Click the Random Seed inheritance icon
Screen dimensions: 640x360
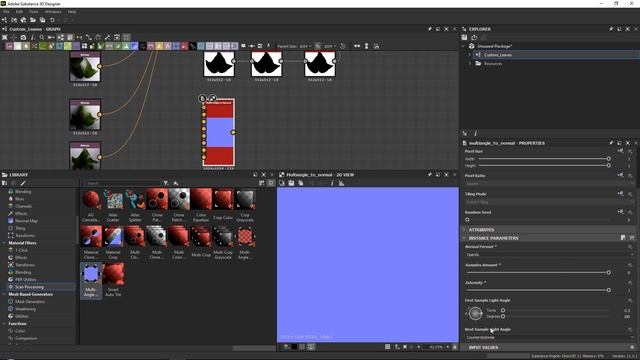(x=620, y=212)
